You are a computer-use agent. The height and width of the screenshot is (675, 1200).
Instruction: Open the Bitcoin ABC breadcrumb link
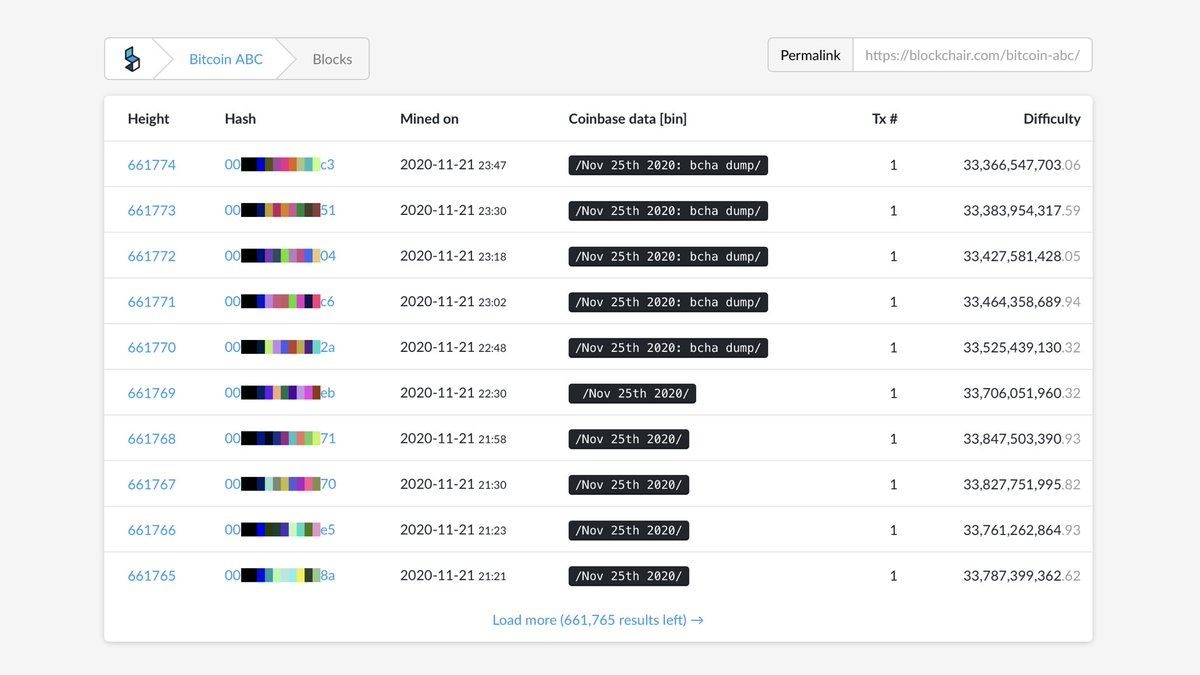224,58
